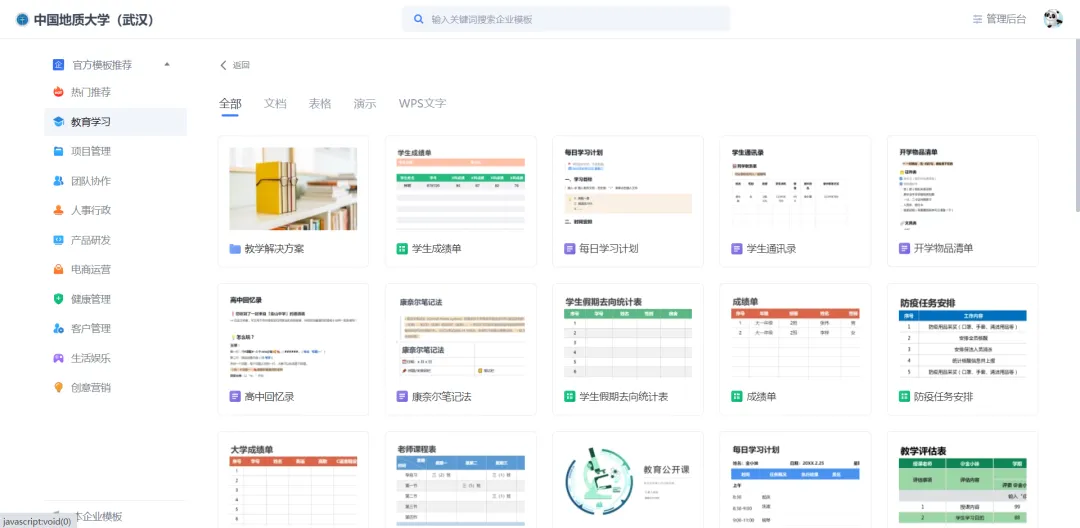Select 电商运营 category label
This screenshot has width=1080, height=528.
tap(91, 269)
